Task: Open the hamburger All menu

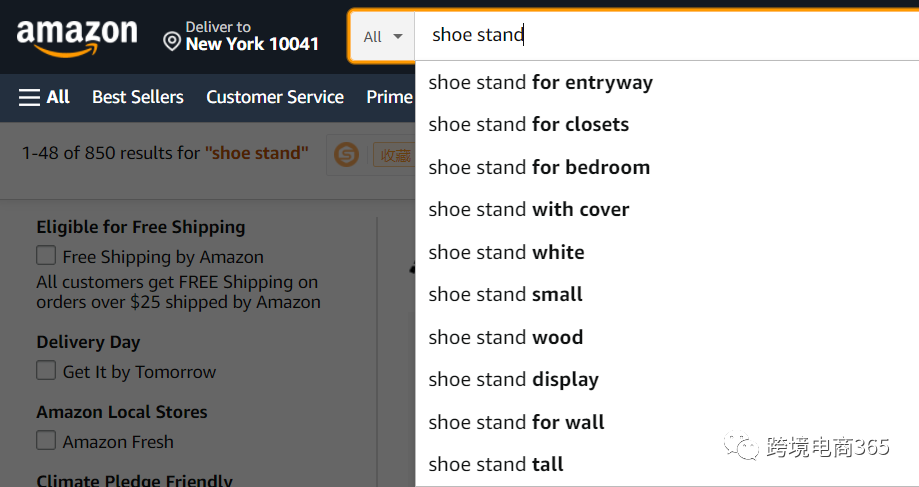Action: [x=44, y=97]
